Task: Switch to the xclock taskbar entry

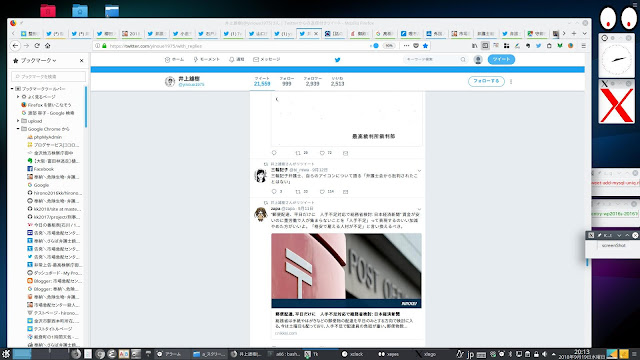Action: click(353, 354)
